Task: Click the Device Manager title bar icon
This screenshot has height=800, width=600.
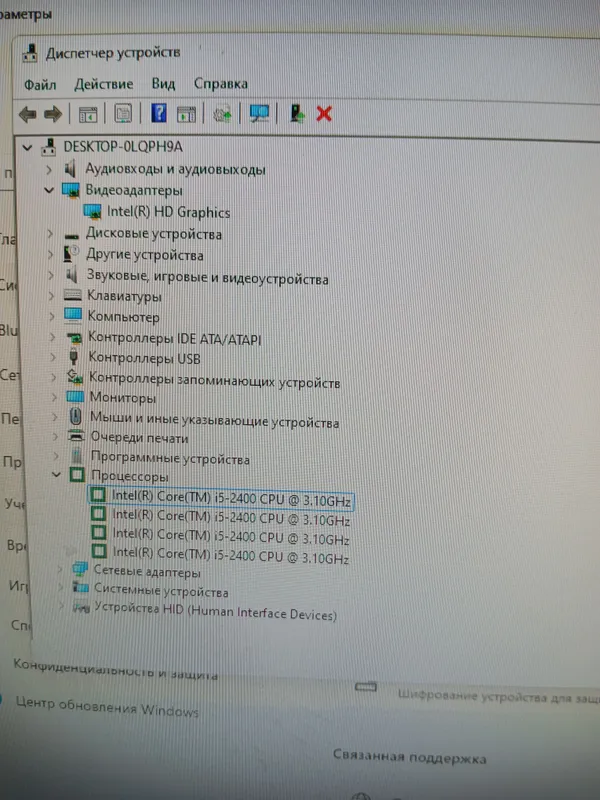Action: pos(31,53)
